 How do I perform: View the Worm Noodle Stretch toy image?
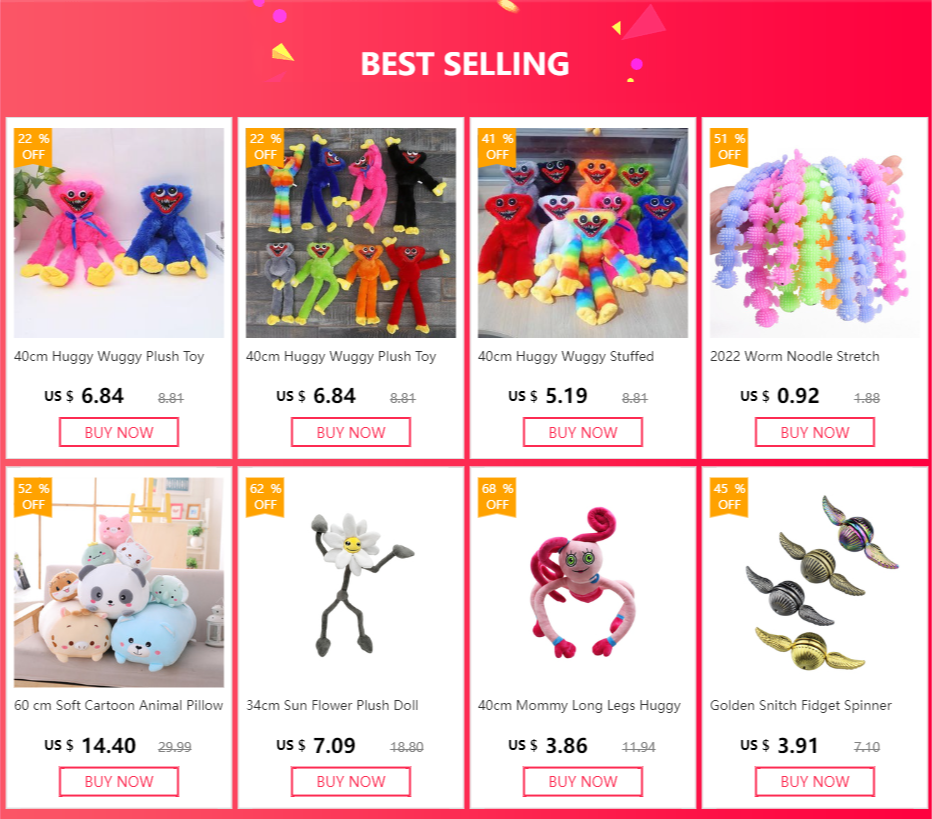click(x=814, y=233)
